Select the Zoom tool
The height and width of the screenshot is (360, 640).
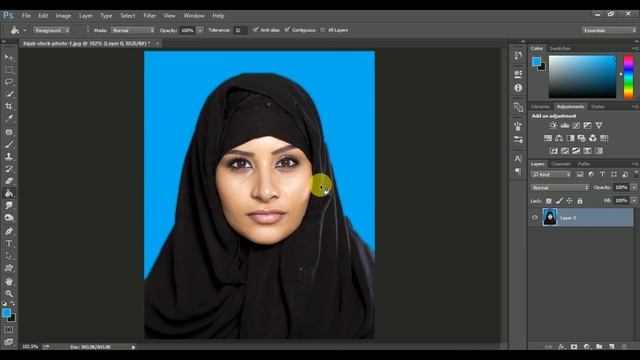9,293
